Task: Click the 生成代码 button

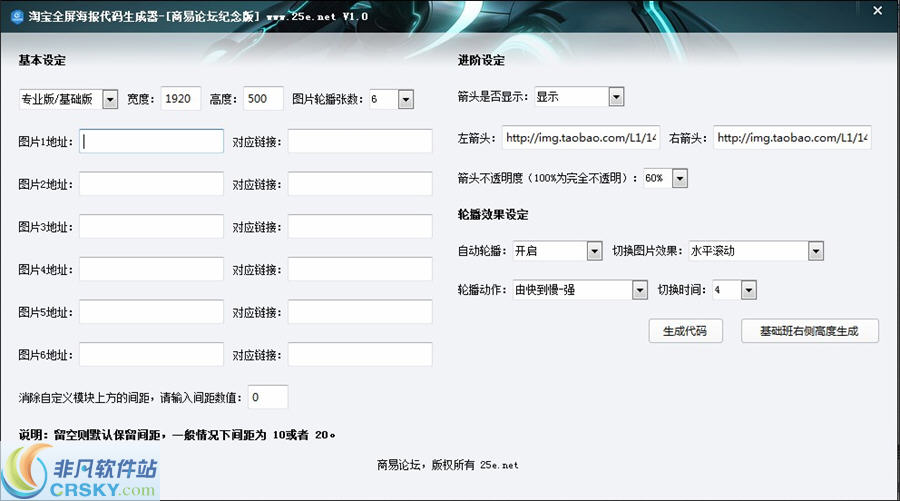Action: click(x=685, y=331)
